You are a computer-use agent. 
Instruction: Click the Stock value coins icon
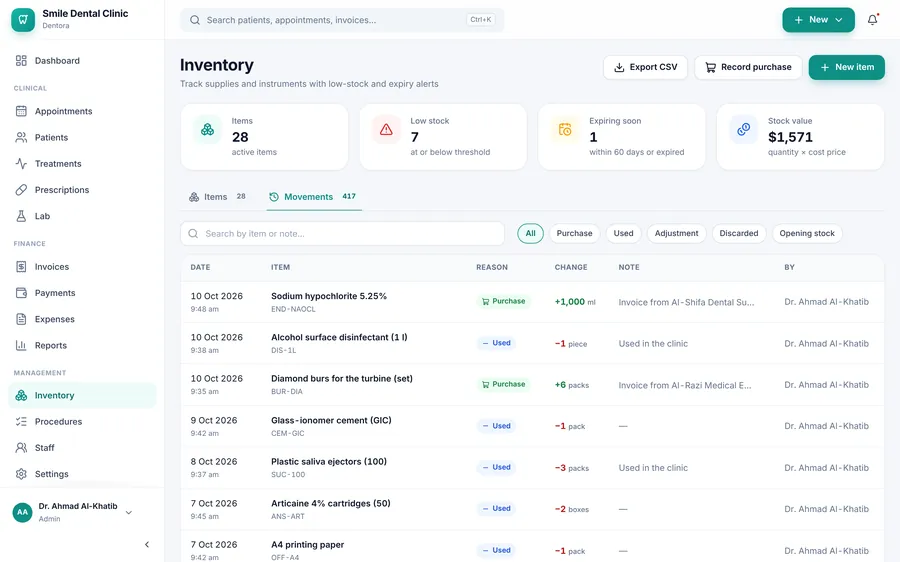pos(744,129)
